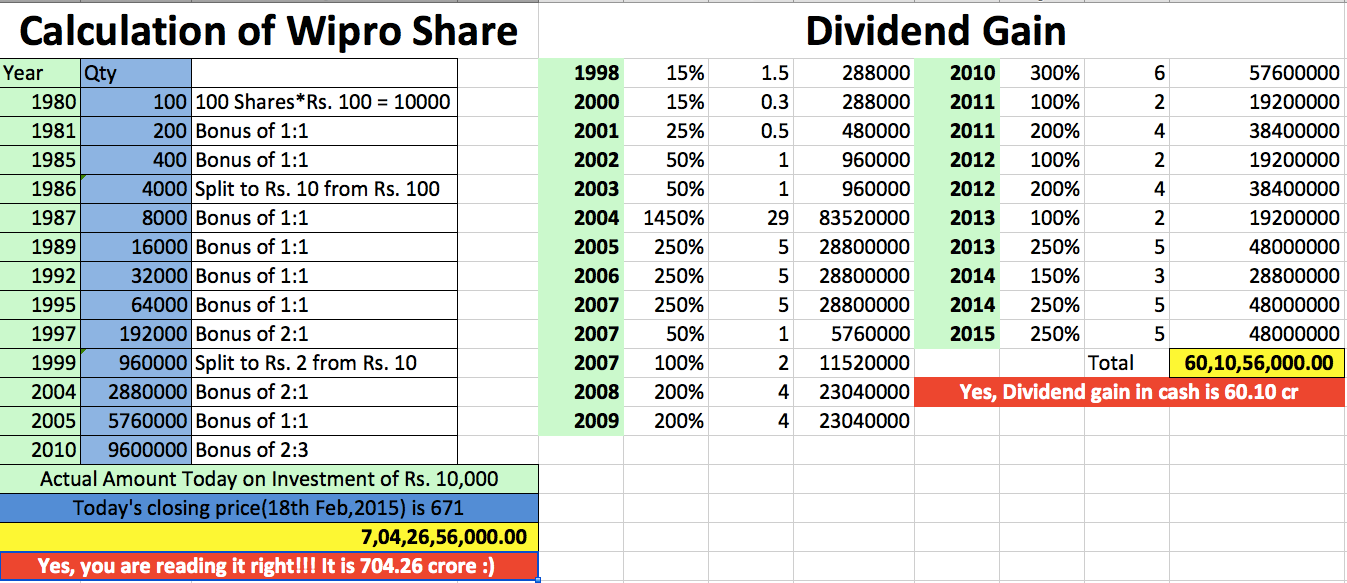This screenshot has width=1347, height=583.
Task: Click 'Actual Amount Today on Investment of Rs. 10,000'
Action: coord(269,479)
